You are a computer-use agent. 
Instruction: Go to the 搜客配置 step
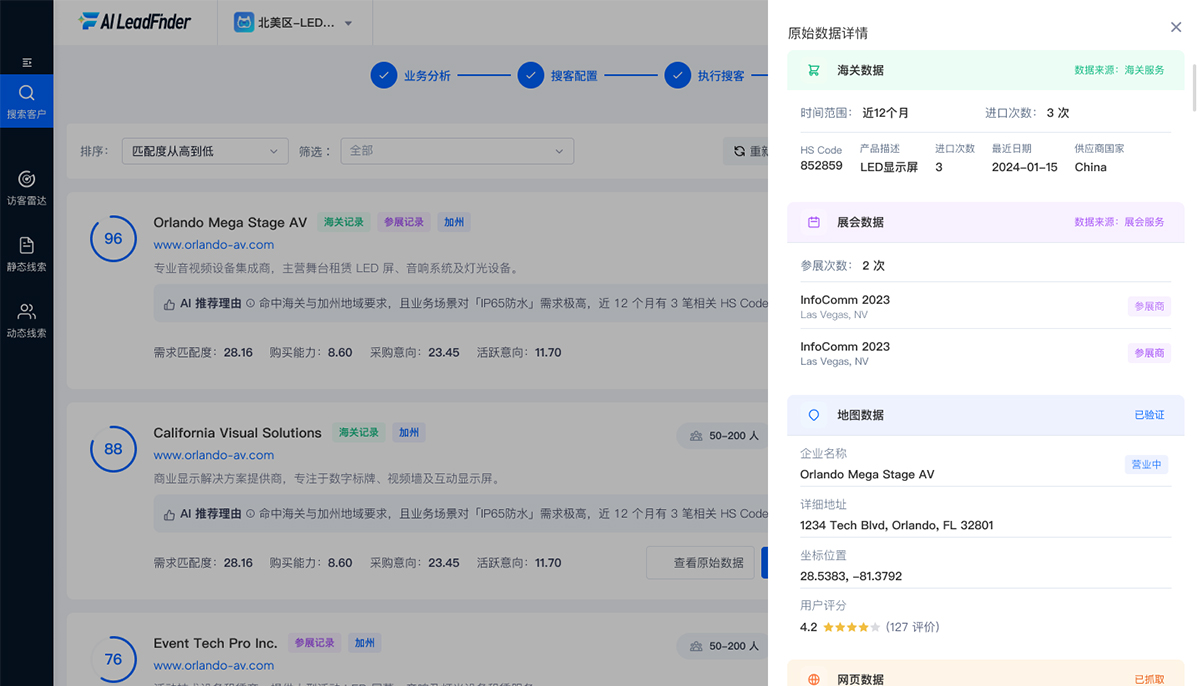click(x=558, y=75)
